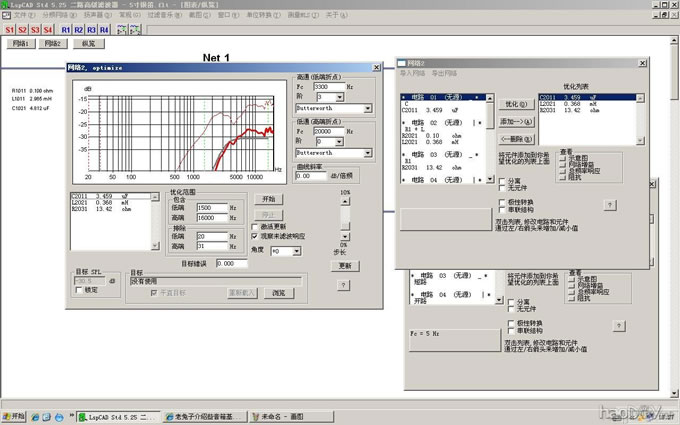
Task: Click the S4 speaker toolbar icon
Action: (48, 30)
